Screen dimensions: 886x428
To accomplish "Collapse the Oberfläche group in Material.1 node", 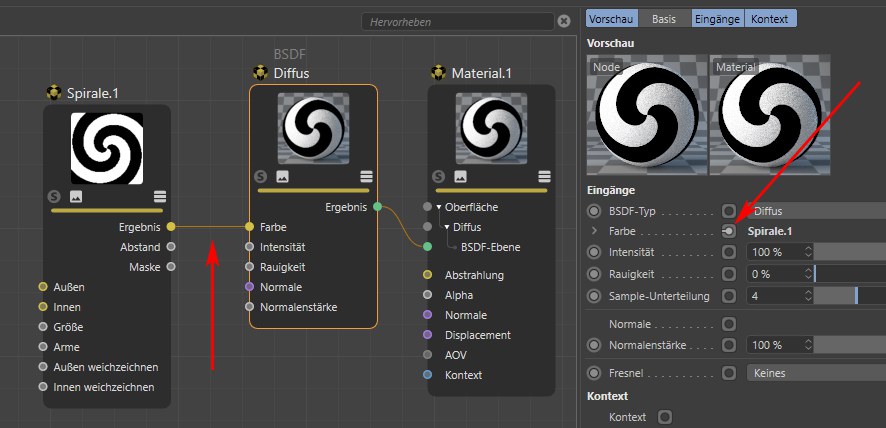I will pyautogui.click(x=439, y=207).
